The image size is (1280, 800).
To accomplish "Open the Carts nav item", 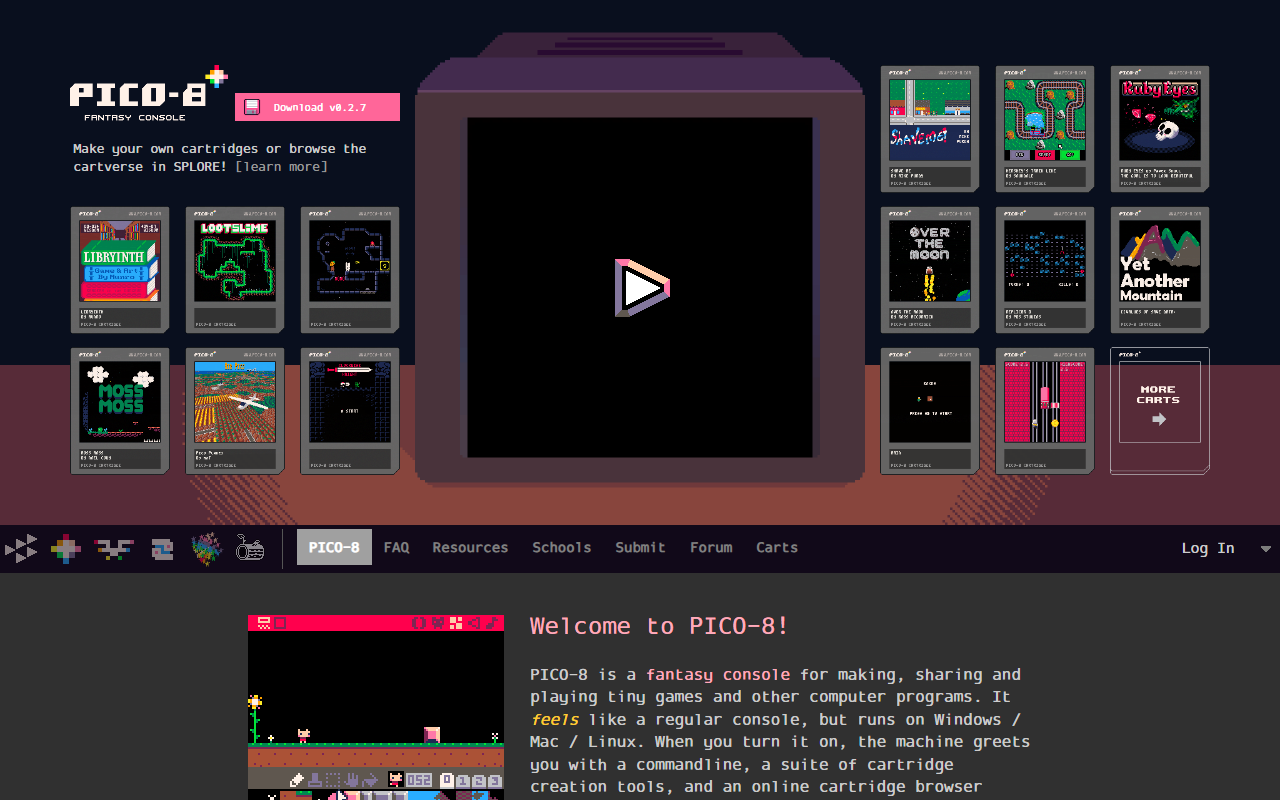I will (x=777, y=547).
